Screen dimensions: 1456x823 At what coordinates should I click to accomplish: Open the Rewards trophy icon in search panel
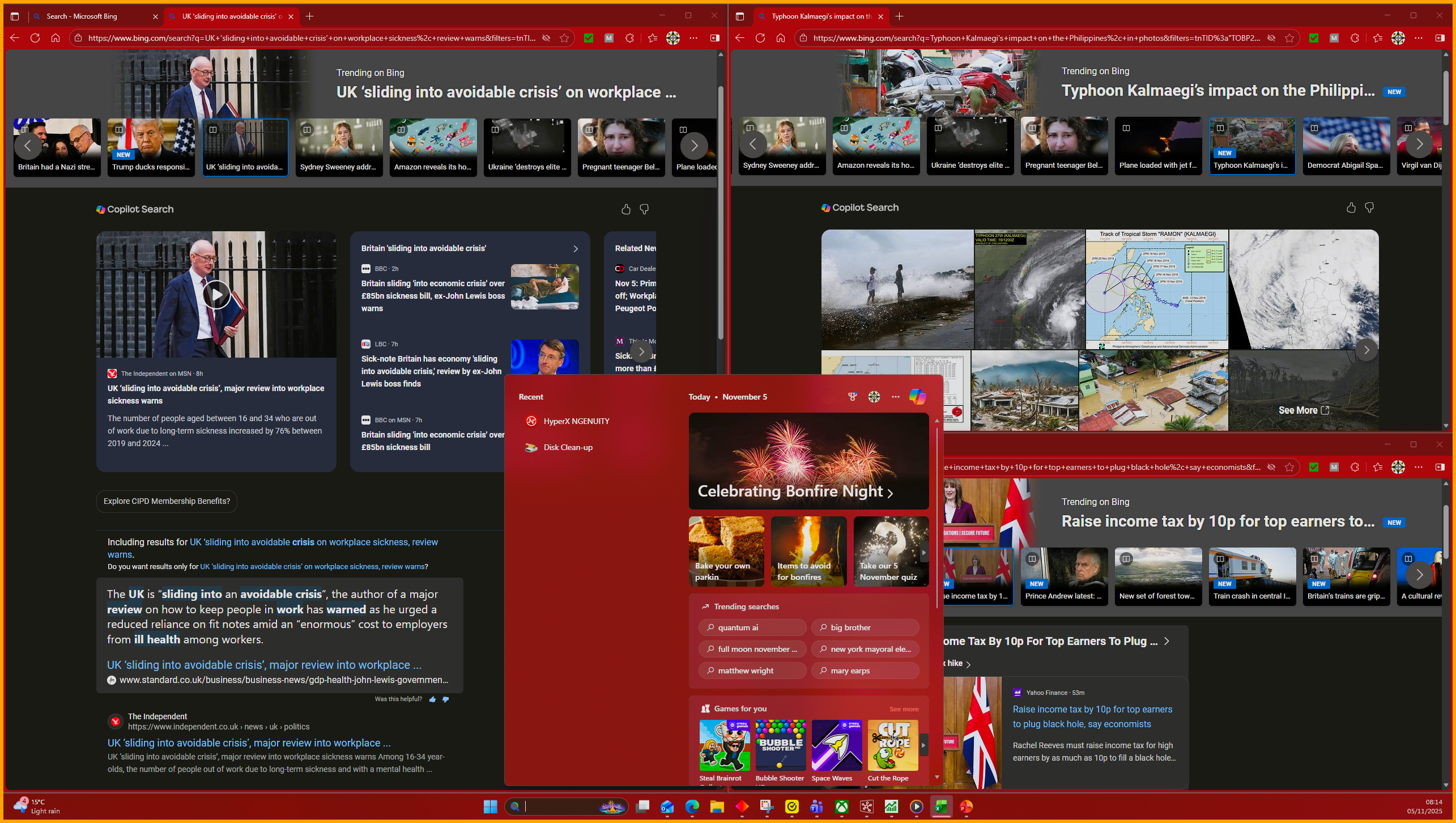(852, 397)
